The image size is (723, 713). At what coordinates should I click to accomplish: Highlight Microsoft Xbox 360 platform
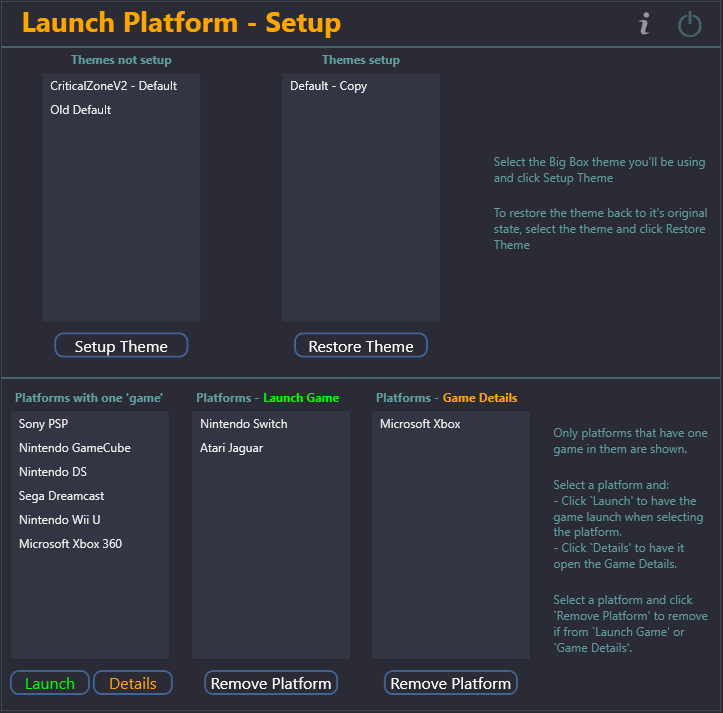pyautogui.click(x=71, y=544)
